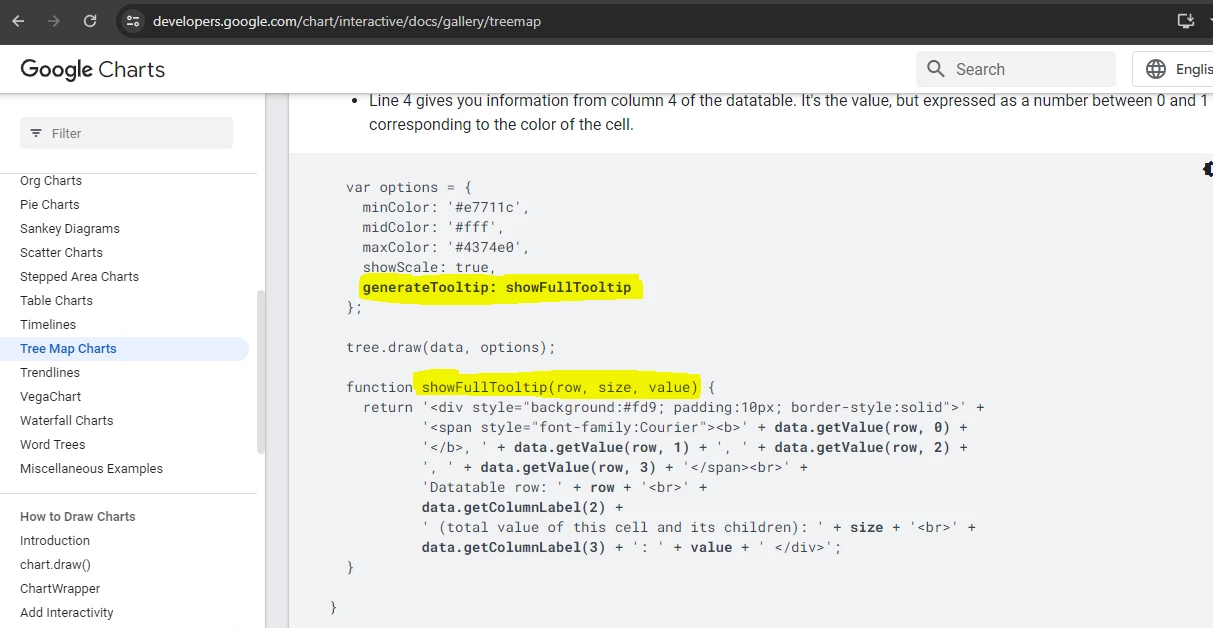Click the minColor: '#e7711c' code line
The height and width of the screenshot is (628, 1213).
[x=446, y=207]
